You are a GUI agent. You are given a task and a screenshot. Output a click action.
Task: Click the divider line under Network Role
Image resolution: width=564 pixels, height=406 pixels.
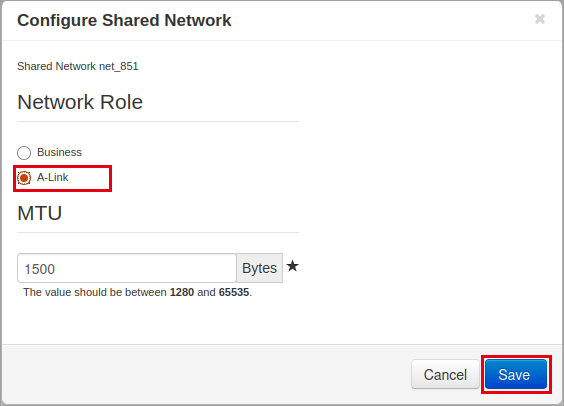pos(158,122)
